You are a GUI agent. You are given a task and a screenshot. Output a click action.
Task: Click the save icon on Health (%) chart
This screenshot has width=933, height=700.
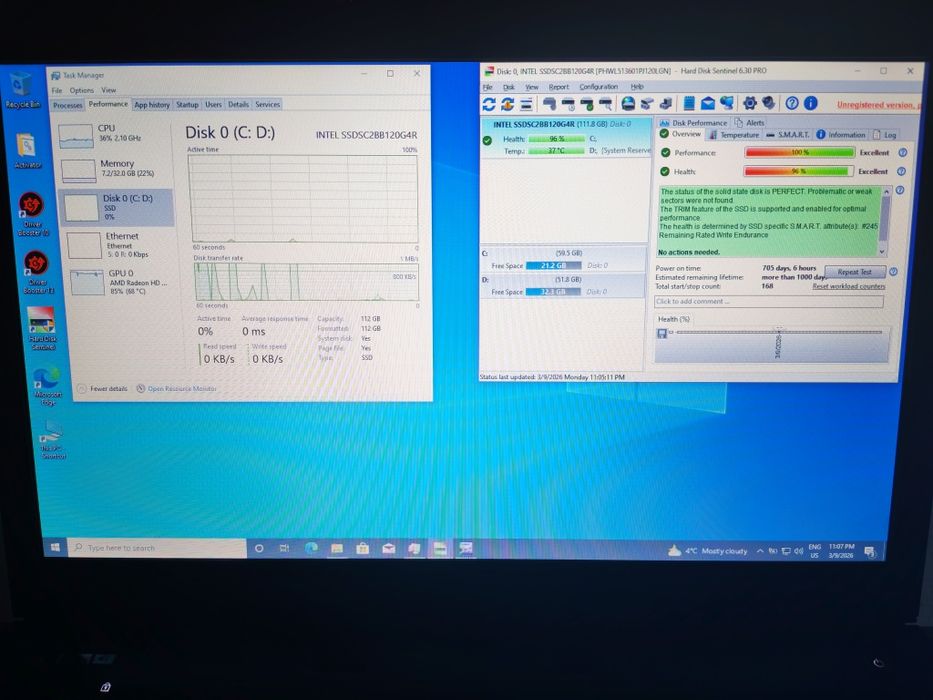click(662, 333)
